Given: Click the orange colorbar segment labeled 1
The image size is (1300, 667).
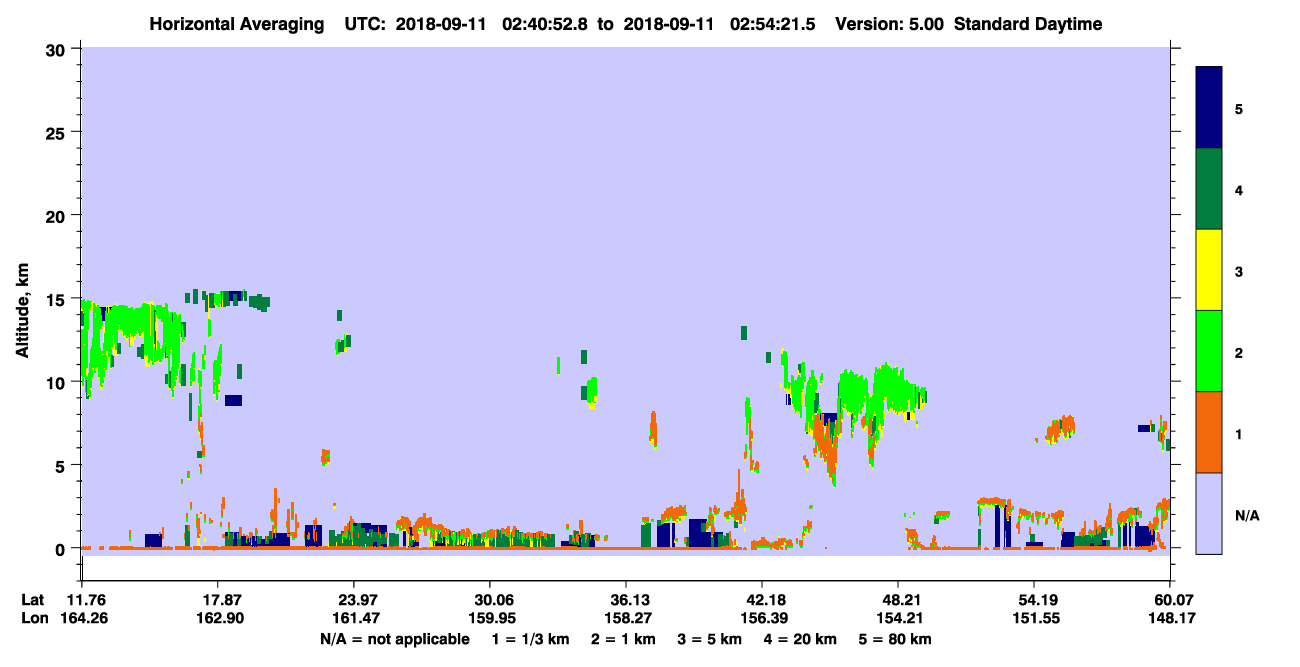Looking at the screenshot, I should [x=1209, y=432].
